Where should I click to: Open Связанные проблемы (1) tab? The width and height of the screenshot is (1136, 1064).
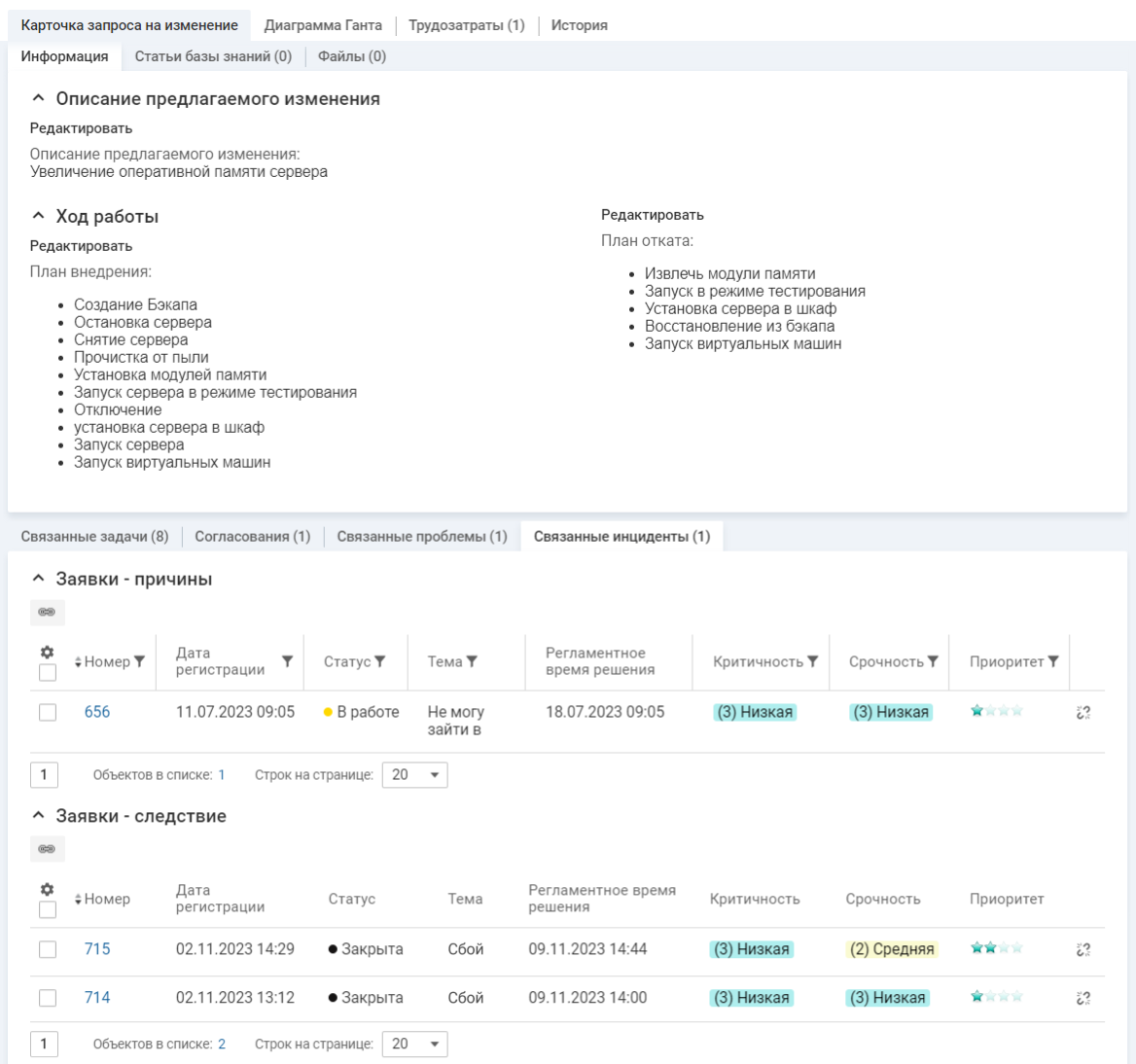click(x=422, y=537)
